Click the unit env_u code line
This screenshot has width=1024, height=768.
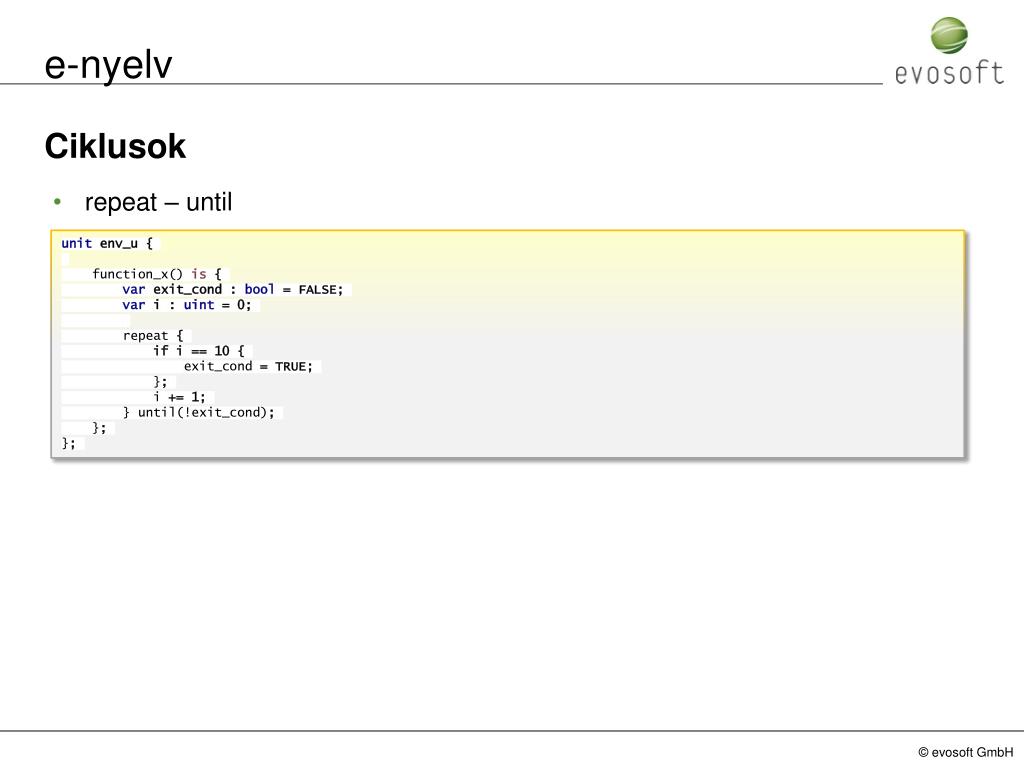(x=107, y=244)
